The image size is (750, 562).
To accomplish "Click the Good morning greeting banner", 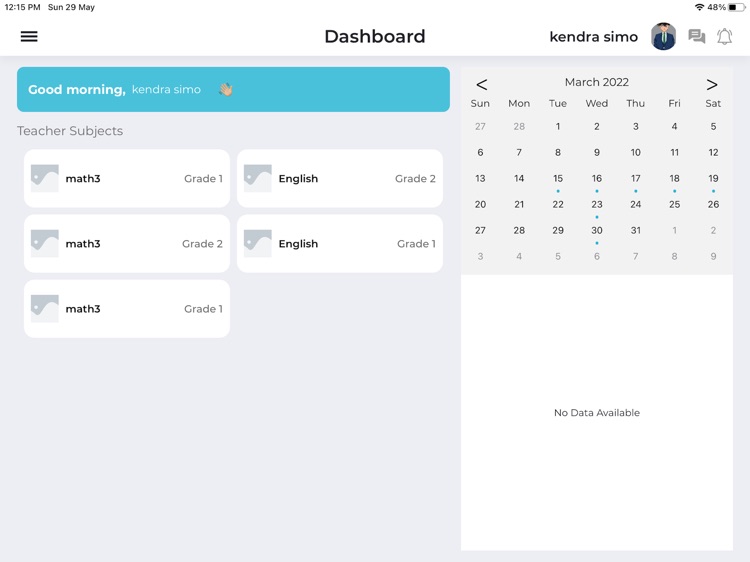I will click(233, 89).
